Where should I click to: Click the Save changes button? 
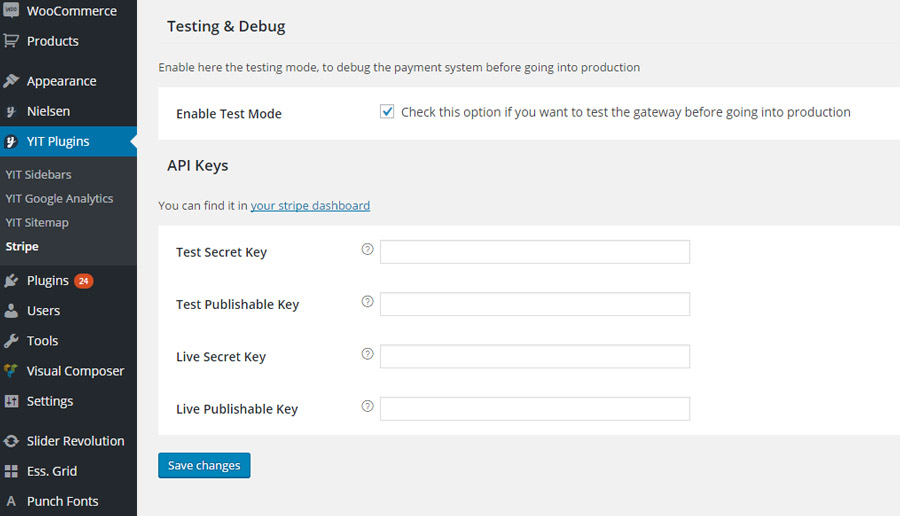point(204,465)
